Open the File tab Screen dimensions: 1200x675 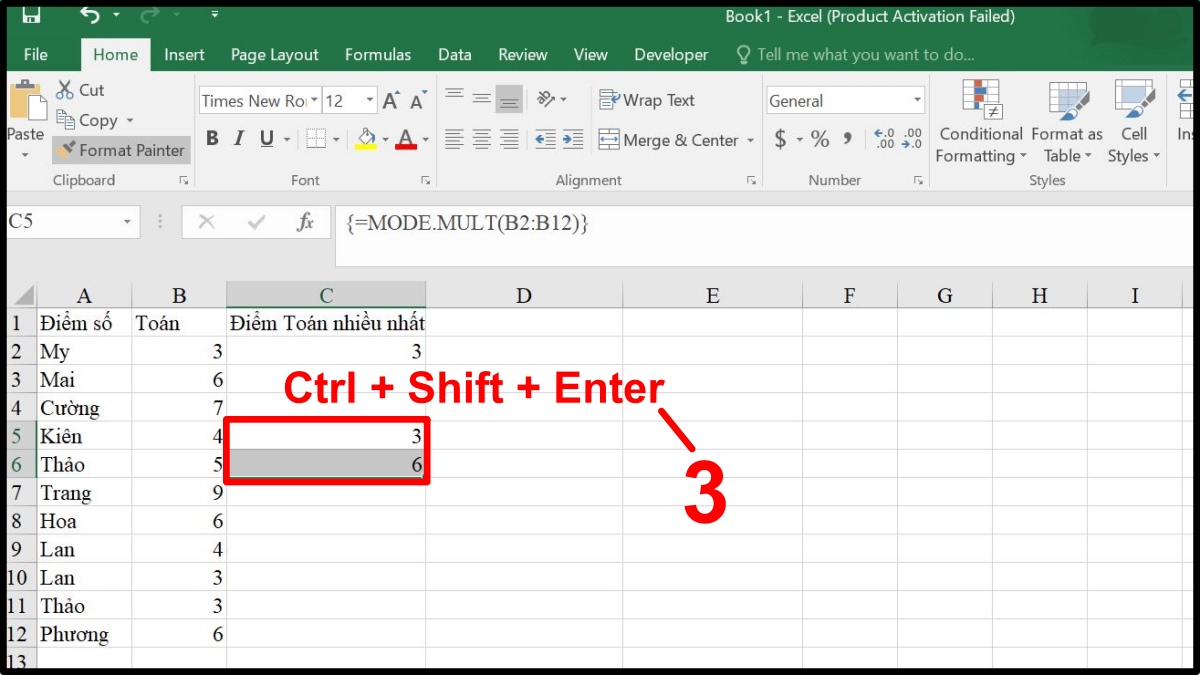point(36,55)
